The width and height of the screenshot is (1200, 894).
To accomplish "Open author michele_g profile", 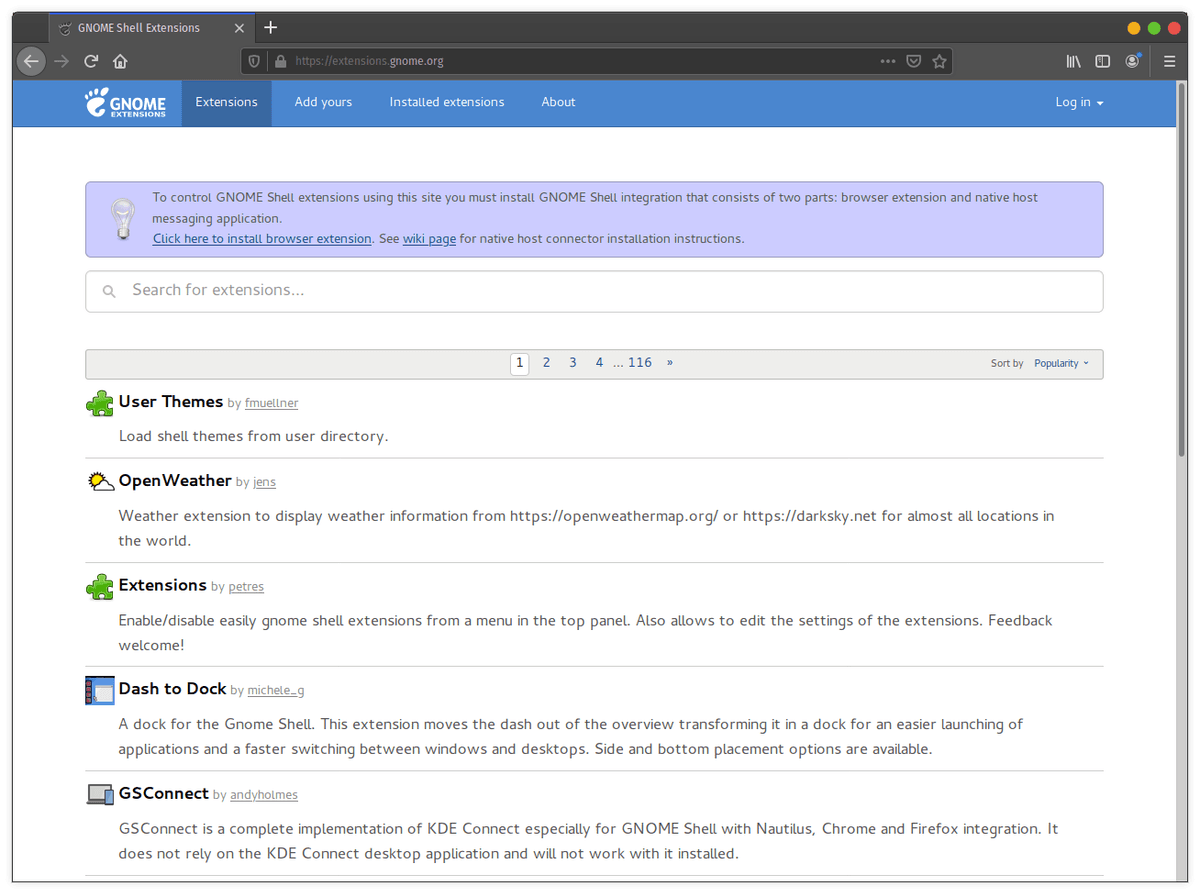I will click(276, 690).
